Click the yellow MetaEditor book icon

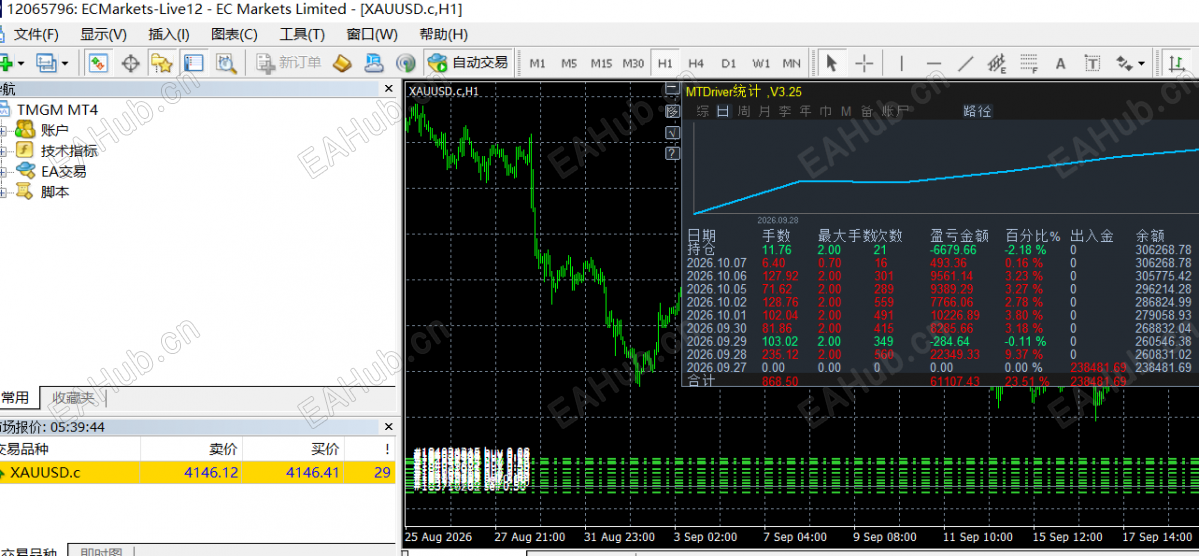pyautogui.click(x=342, y=63)
